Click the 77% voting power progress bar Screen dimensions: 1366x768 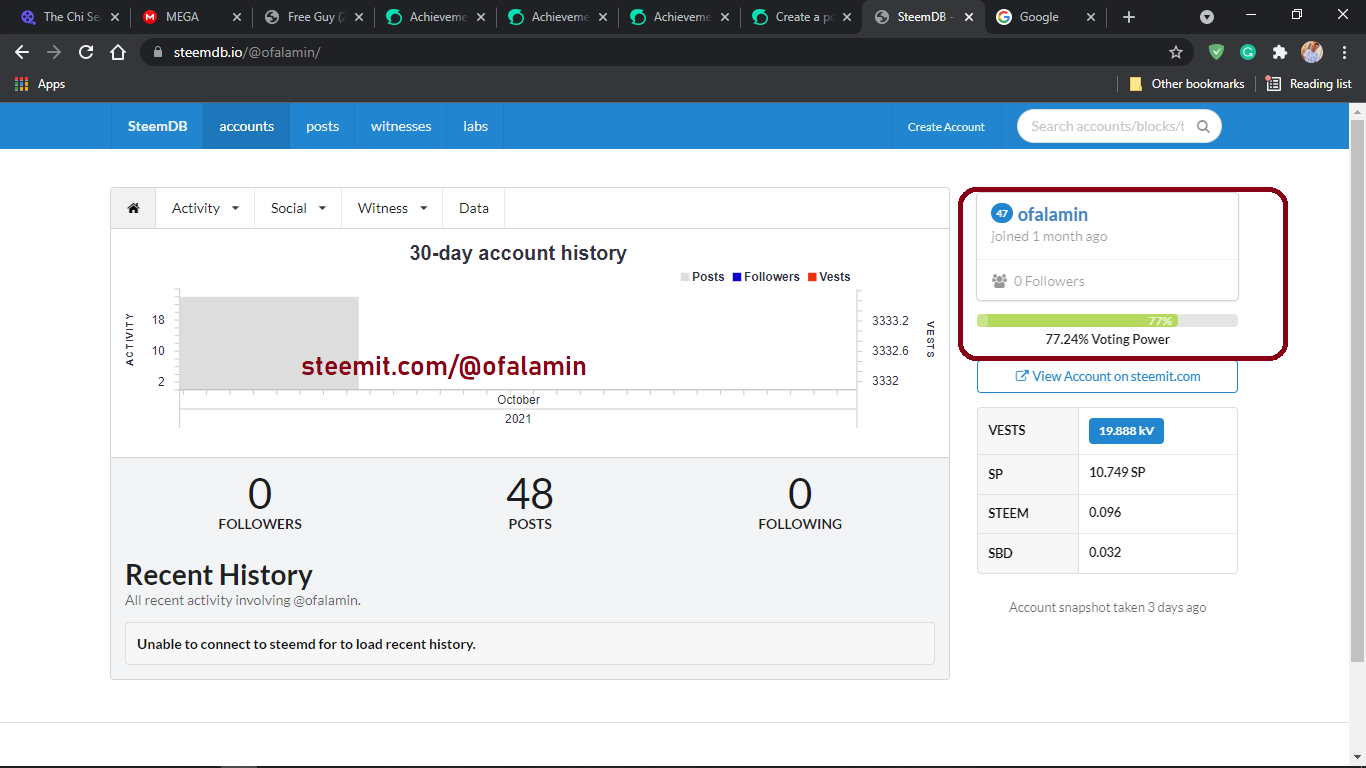pos(1107,321)
